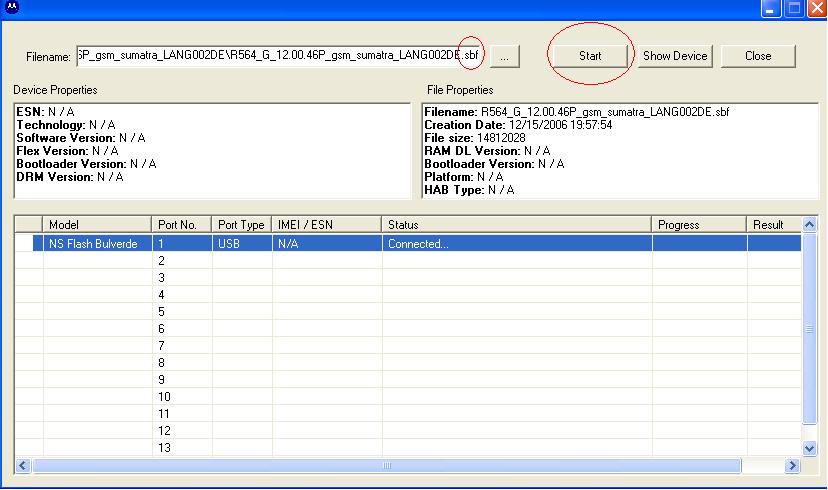Select port number 12 row

[x=408, y=431]
